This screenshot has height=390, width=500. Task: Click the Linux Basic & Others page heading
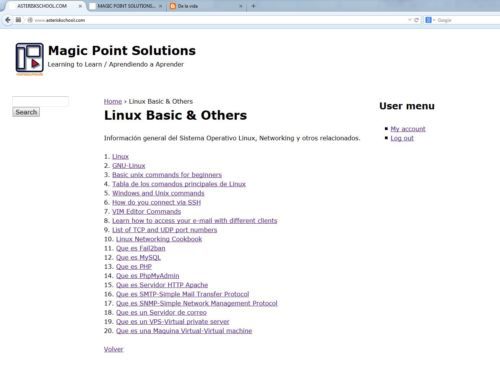tap(176, 115)
